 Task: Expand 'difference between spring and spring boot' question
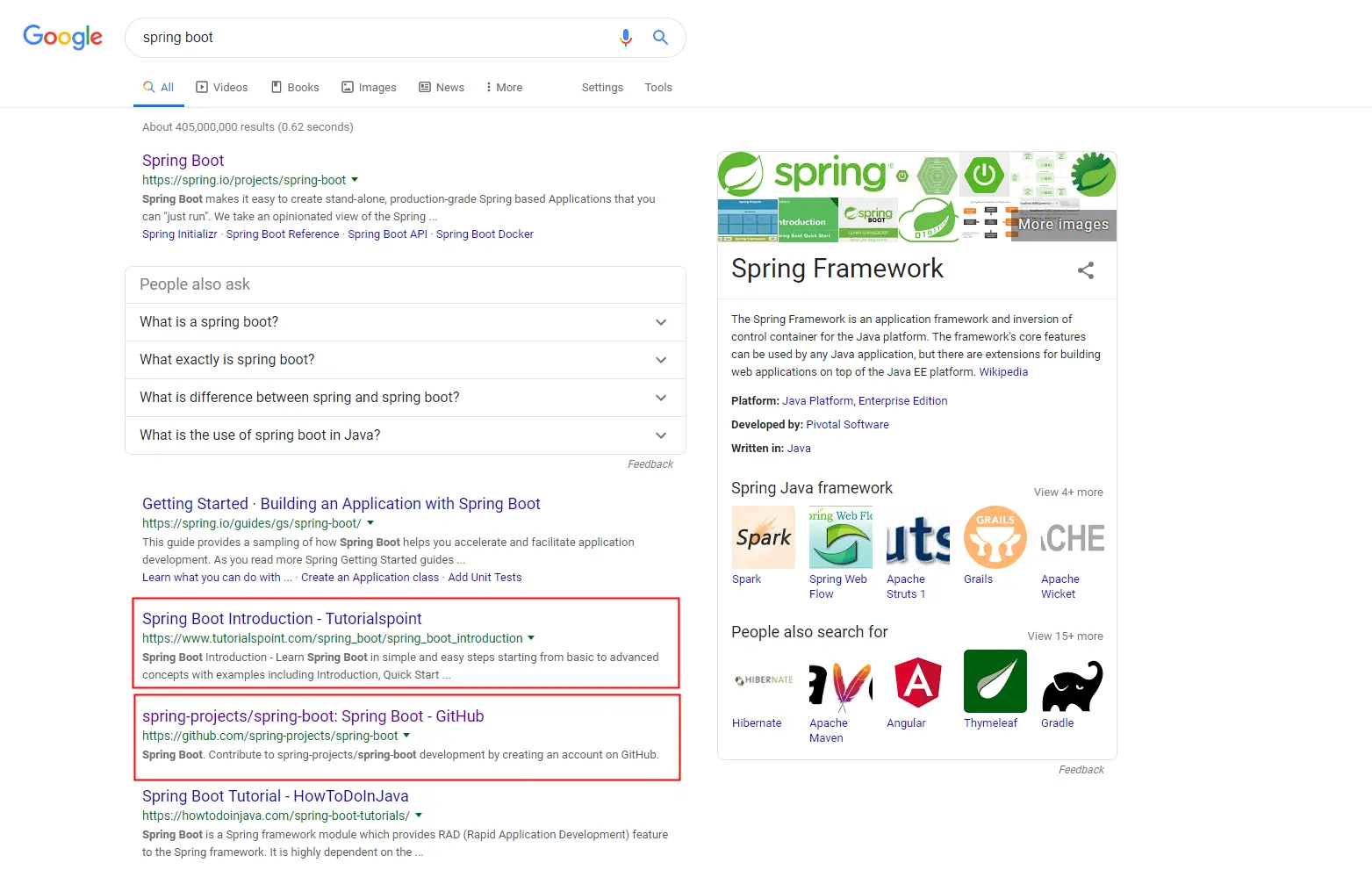tap(406, 398)
